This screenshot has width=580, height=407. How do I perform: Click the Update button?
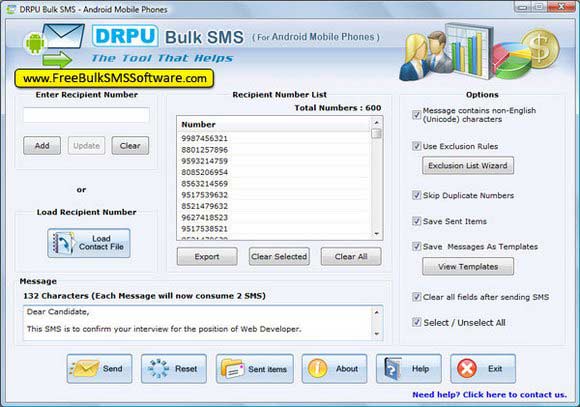click(x=86, y=145)
